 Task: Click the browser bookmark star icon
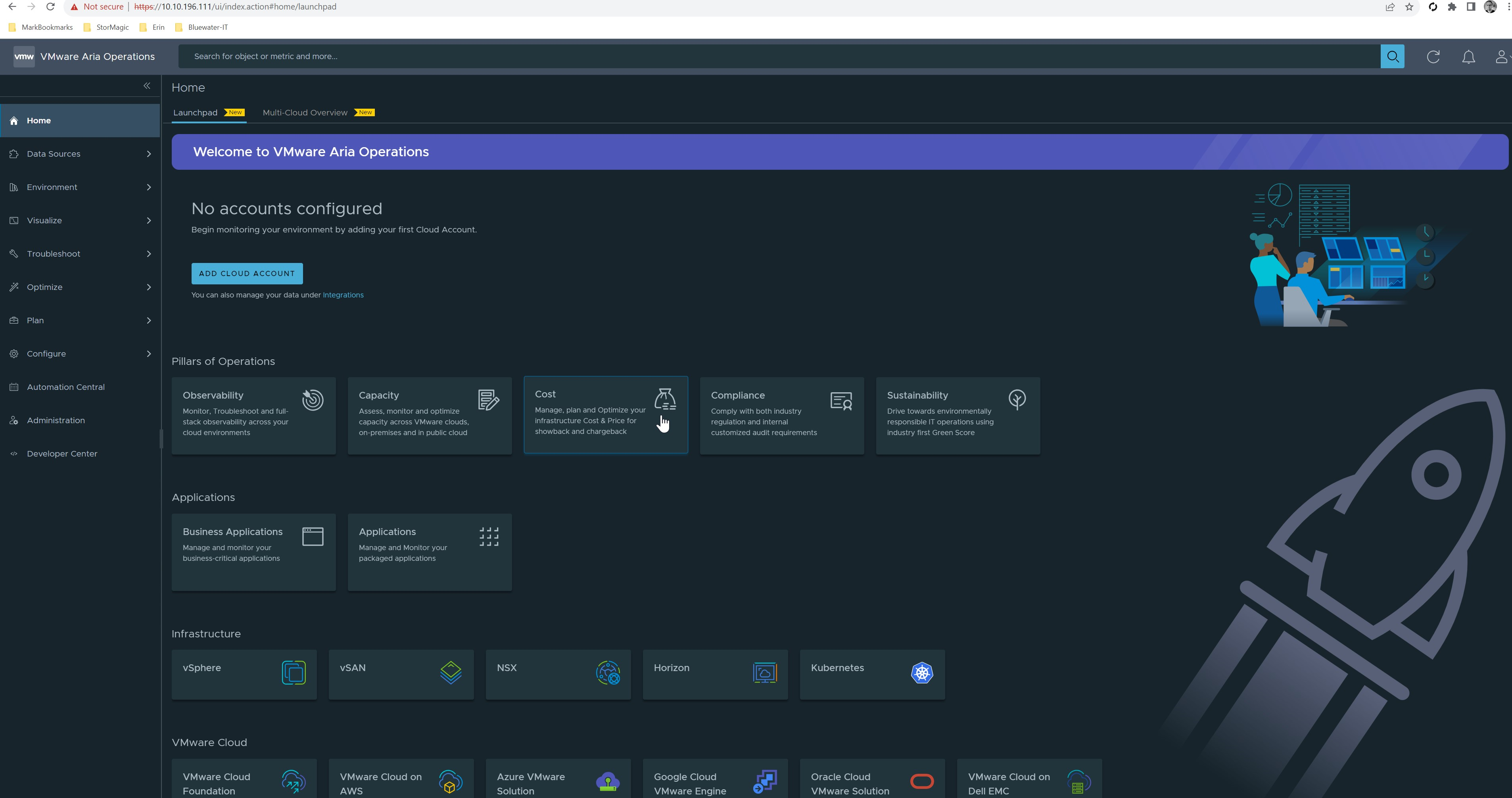click(x=1409, y=7)
